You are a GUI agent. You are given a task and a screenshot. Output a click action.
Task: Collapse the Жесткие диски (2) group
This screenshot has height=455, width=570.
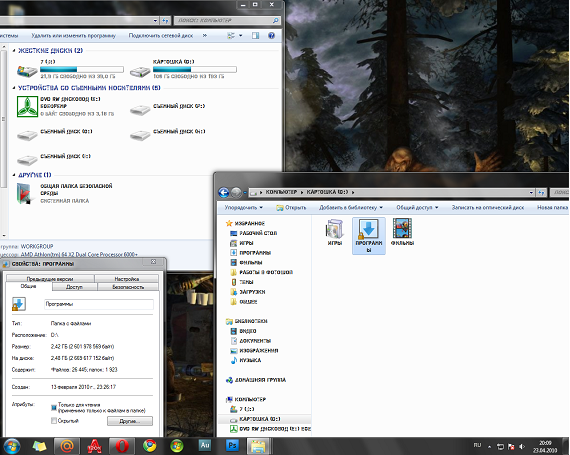click(14, 51)
